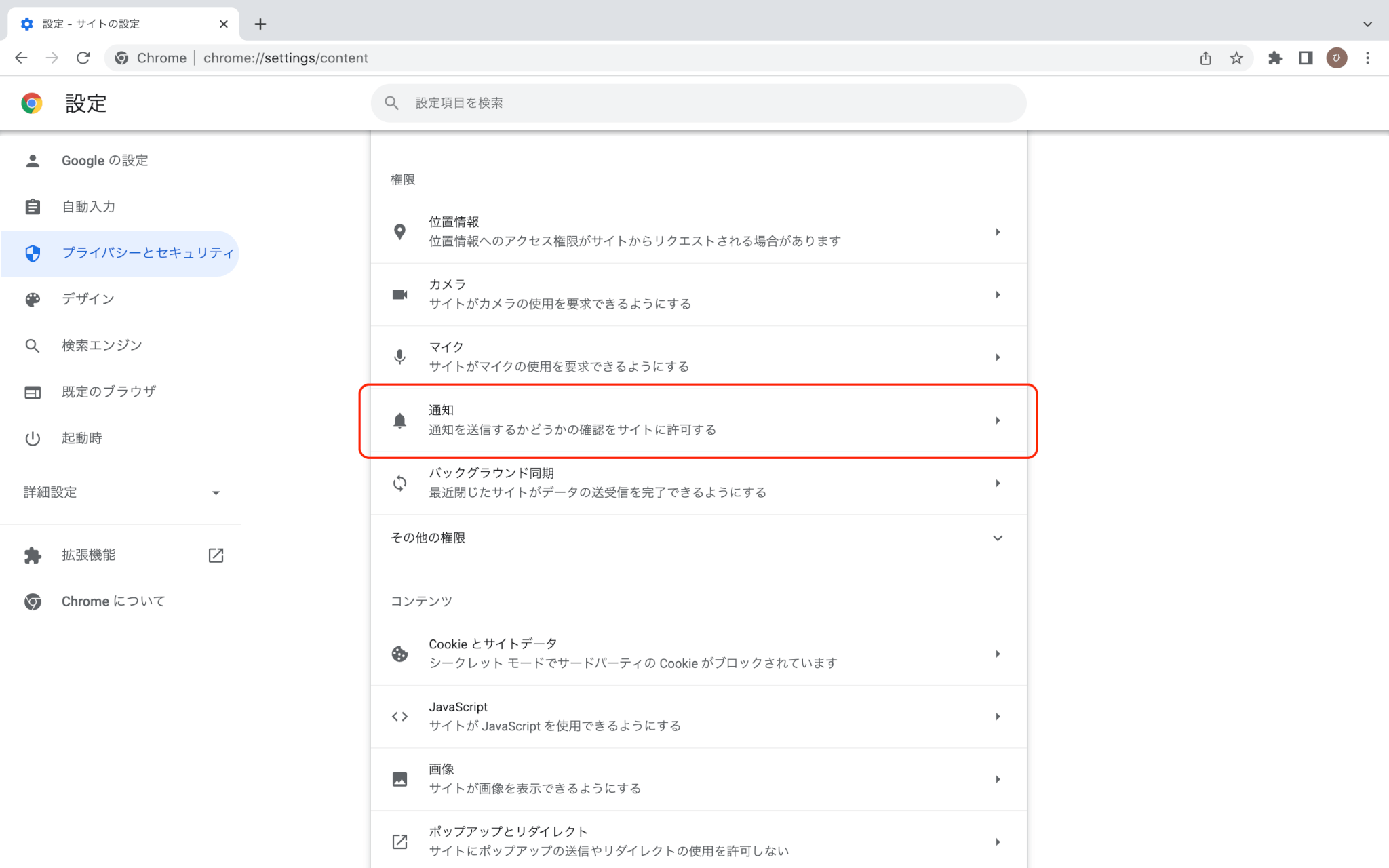Reload the page with the refresh button
1389x868 pixels.
tap(83, 58)
